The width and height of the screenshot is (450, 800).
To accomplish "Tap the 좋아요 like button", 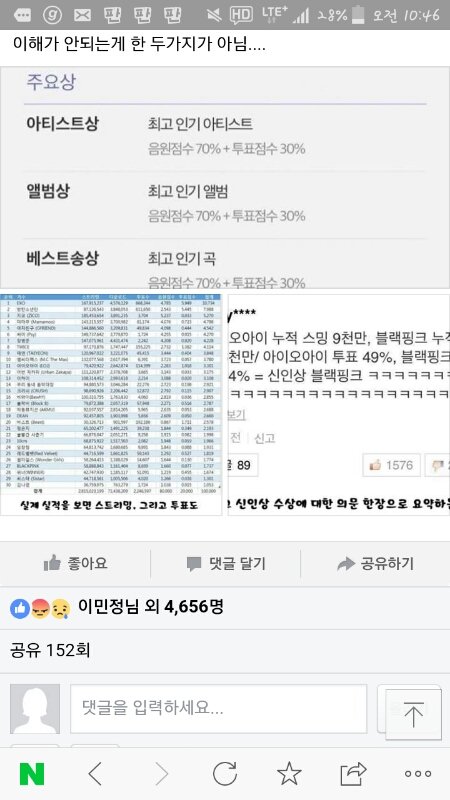I will point(75,563).
